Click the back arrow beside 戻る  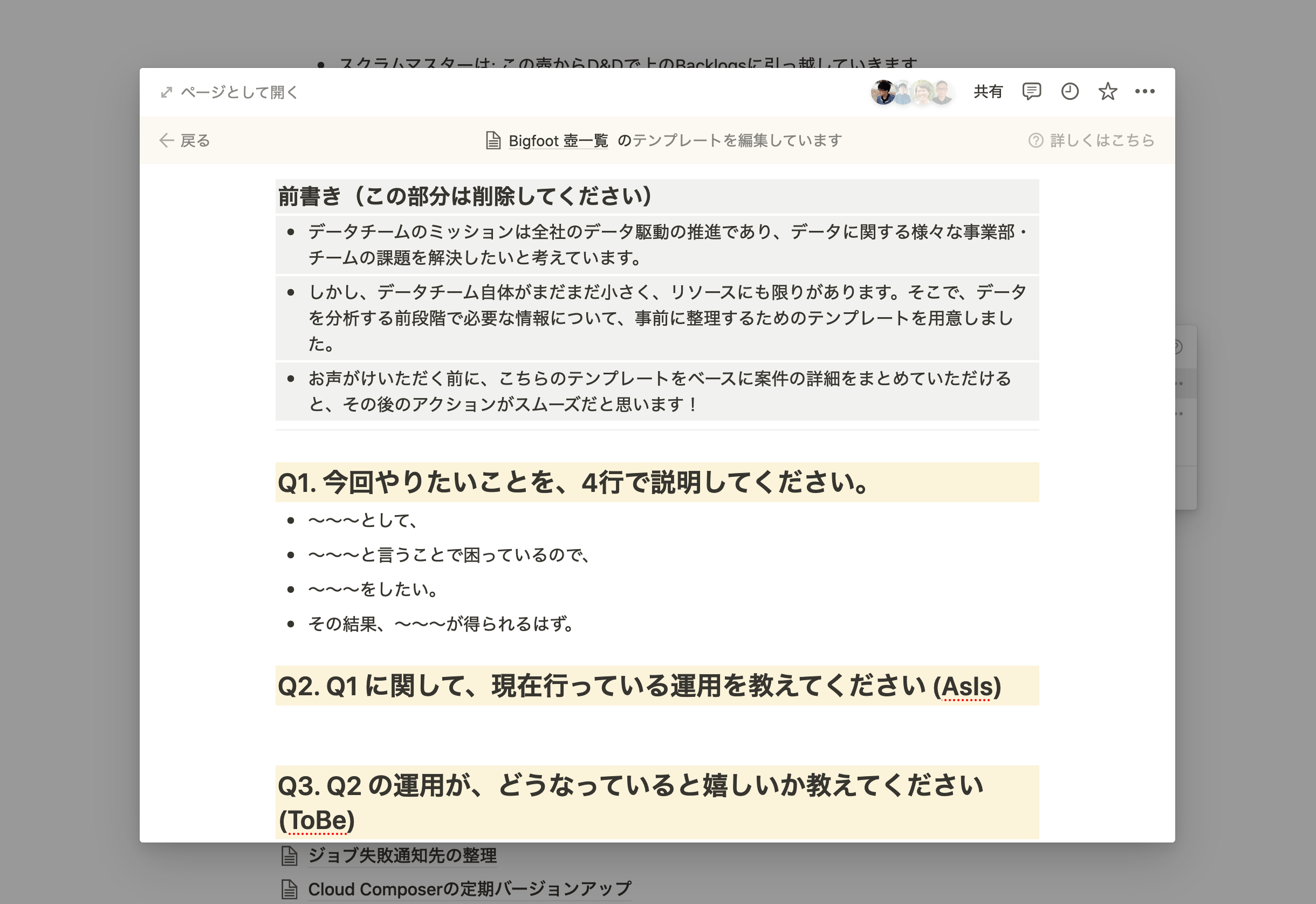[167, 140]
